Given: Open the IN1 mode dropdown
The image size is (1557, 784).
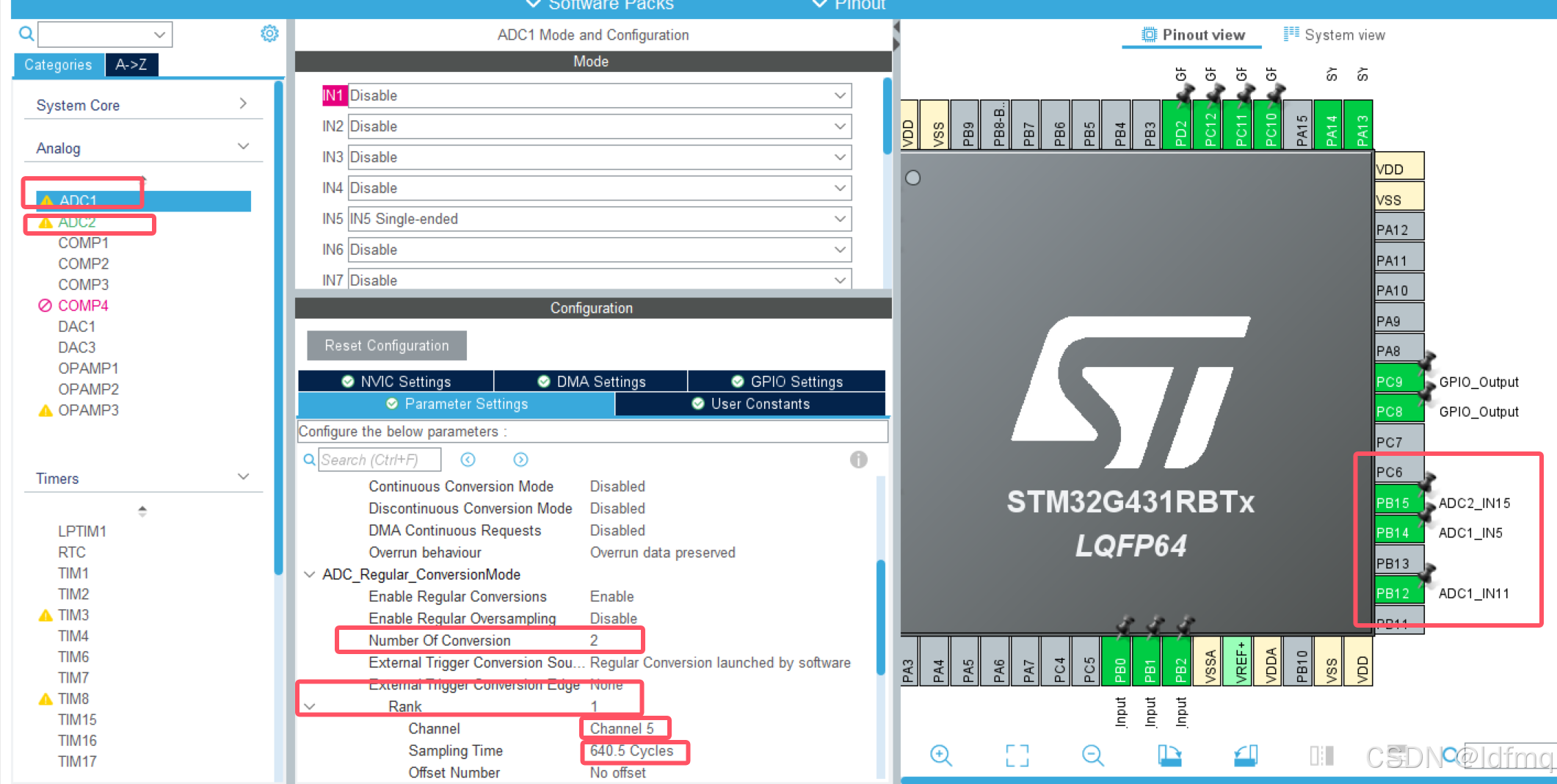Looking at the screenshot, I should [x=600, y=95].
